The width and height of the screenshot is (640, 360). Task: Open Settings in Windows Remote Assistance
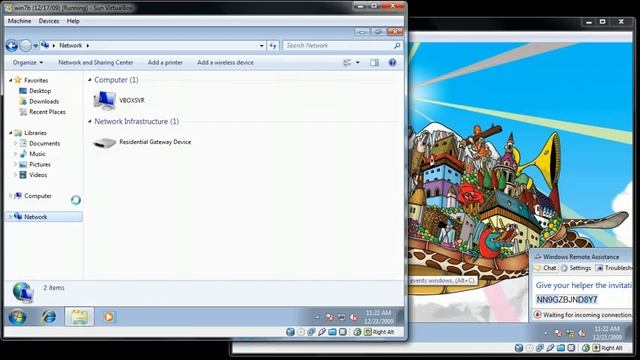click(576, 268)
